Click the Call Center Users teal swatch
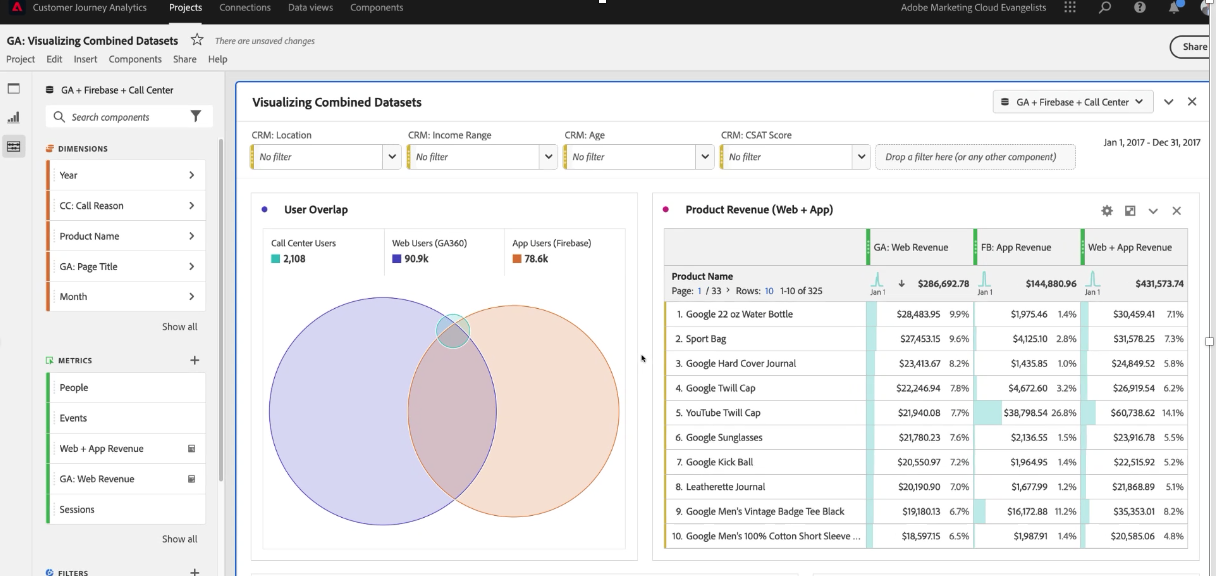This screenshot has height=576, width=1216. coord(276,259)
